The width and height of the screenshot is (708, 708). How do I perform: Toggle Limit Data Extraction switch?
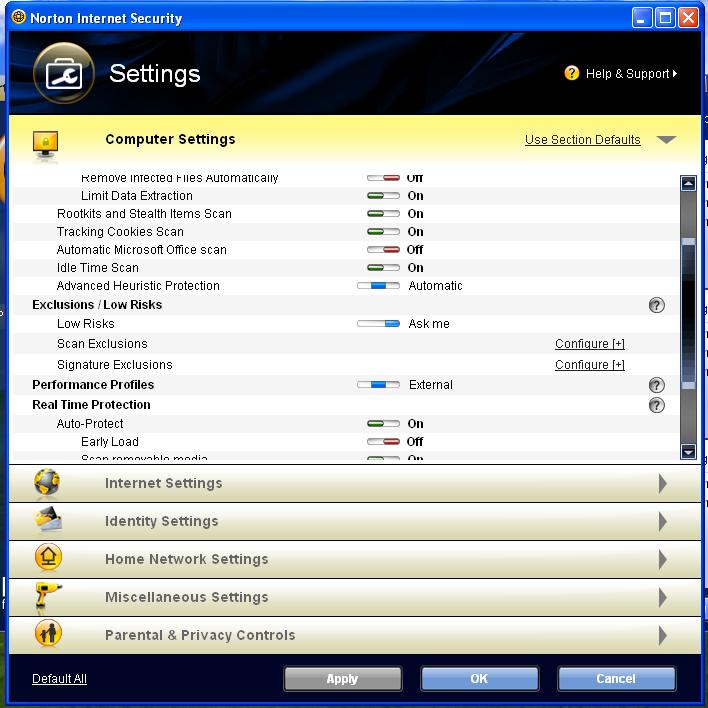coord(383,196)
